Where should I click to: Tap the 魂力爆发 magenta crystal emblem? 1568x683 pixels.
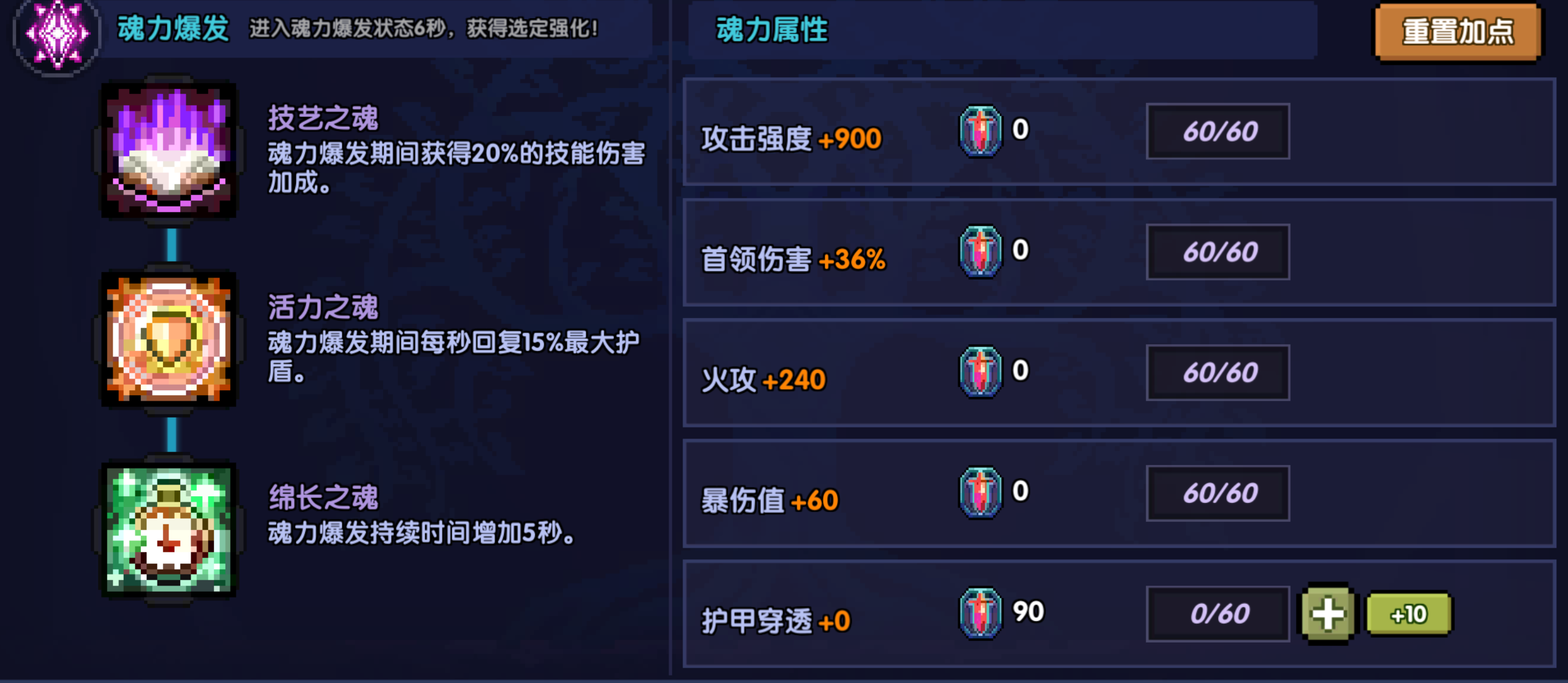pos(57,34)
